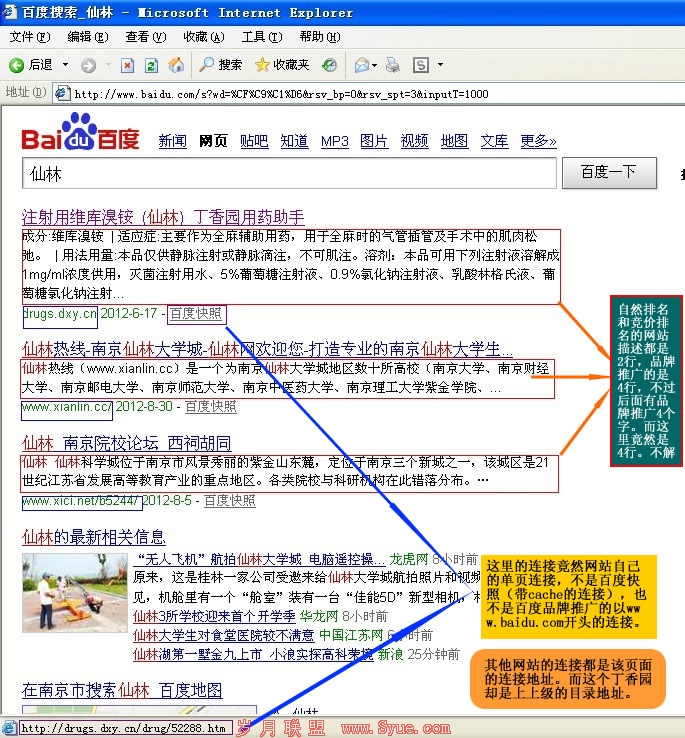Open the 工具(T) menu

262,37
